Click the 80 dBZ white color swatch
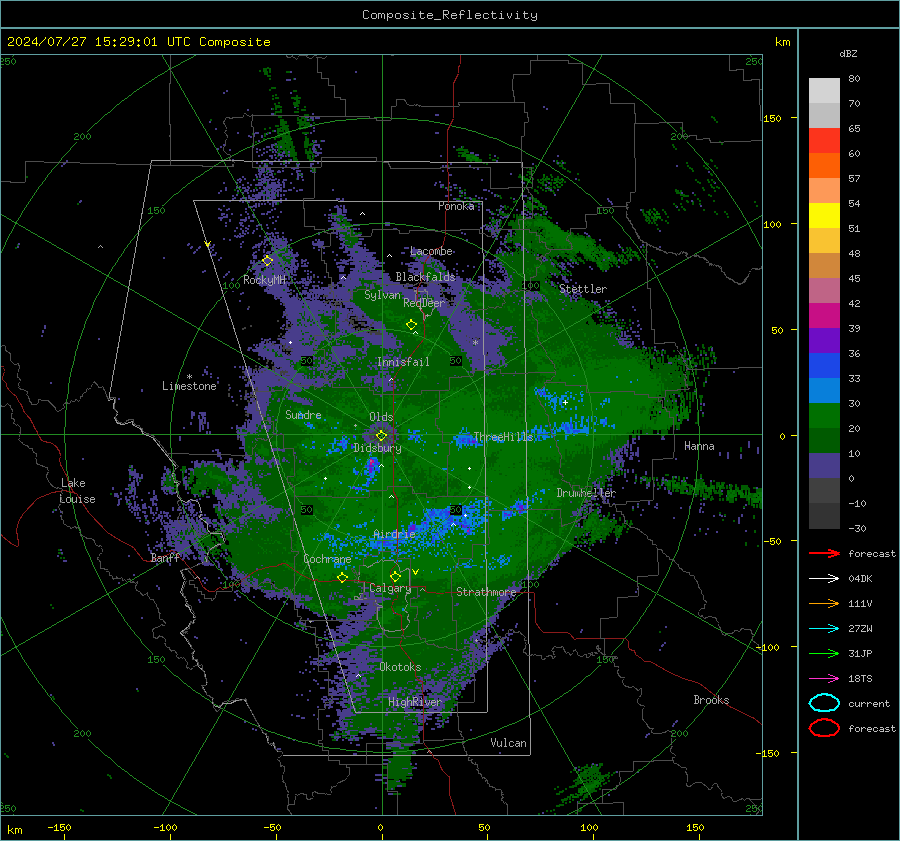Viewport: 900px width, 841px height. point(824,90)
